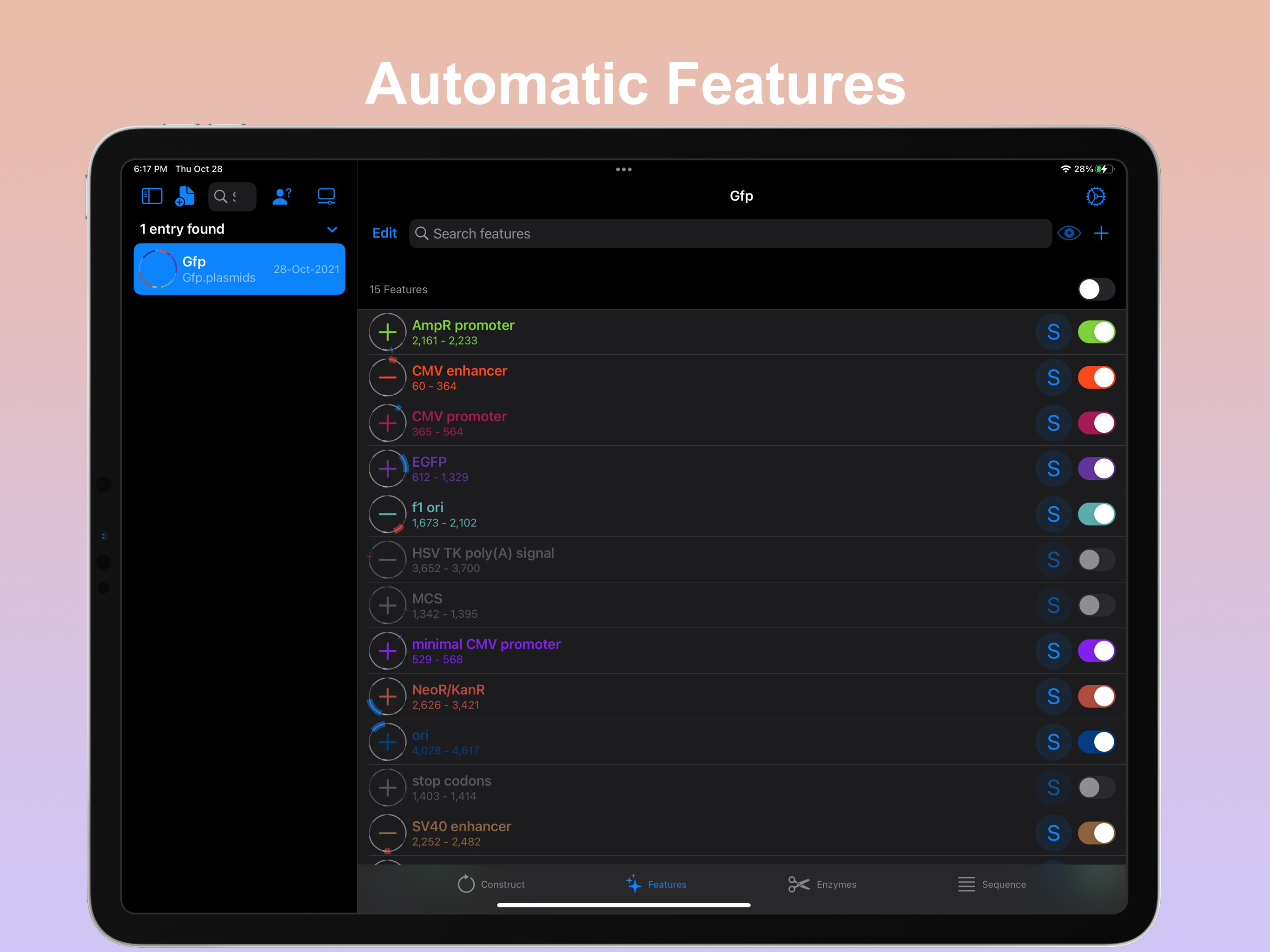Click the battery status indicator

(1105, 169)
